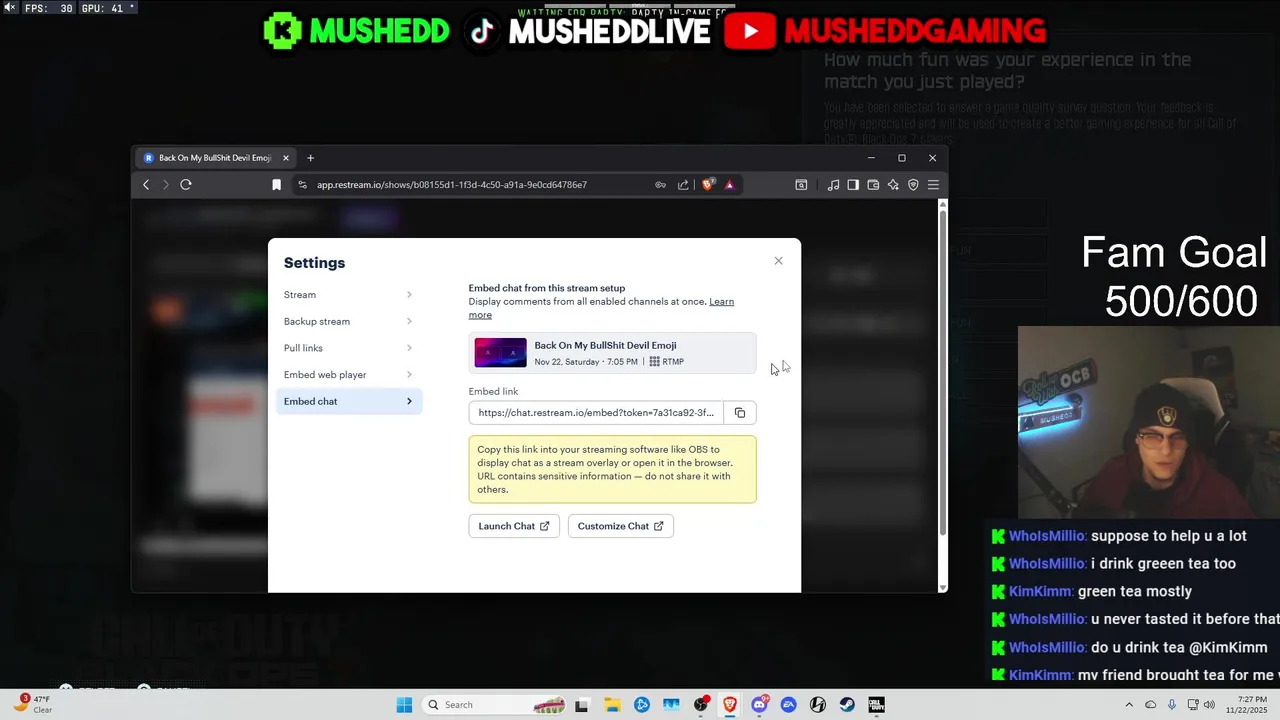Viewport: 1280px width, 720px height.
Task: Open Steam from the taskbar
Action: pyautogui.click(x=847, y=705)
